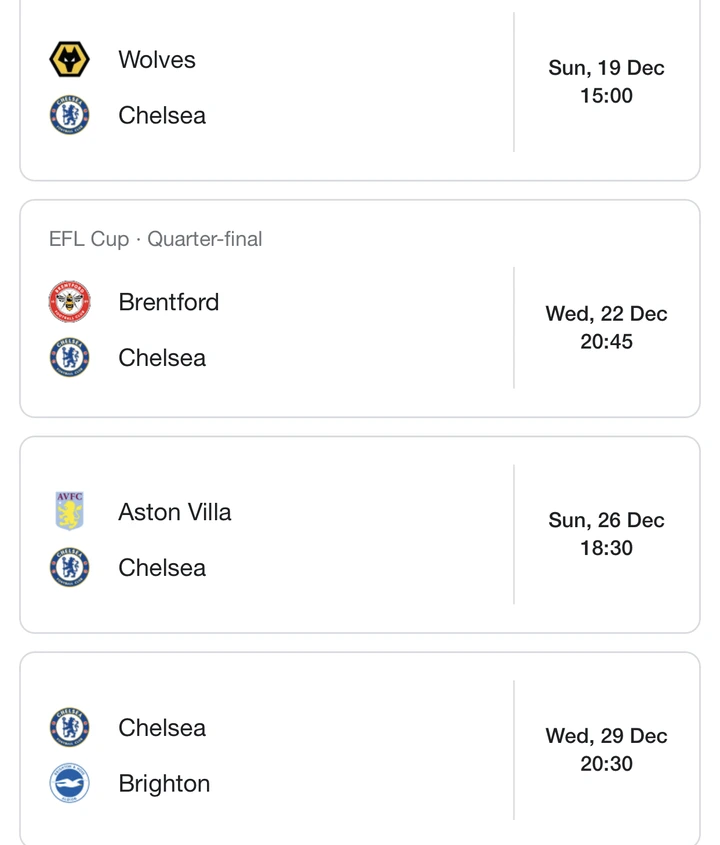Select Chelsea name in Brighton match
Screen dimensions: 720x845
[162, 728]
